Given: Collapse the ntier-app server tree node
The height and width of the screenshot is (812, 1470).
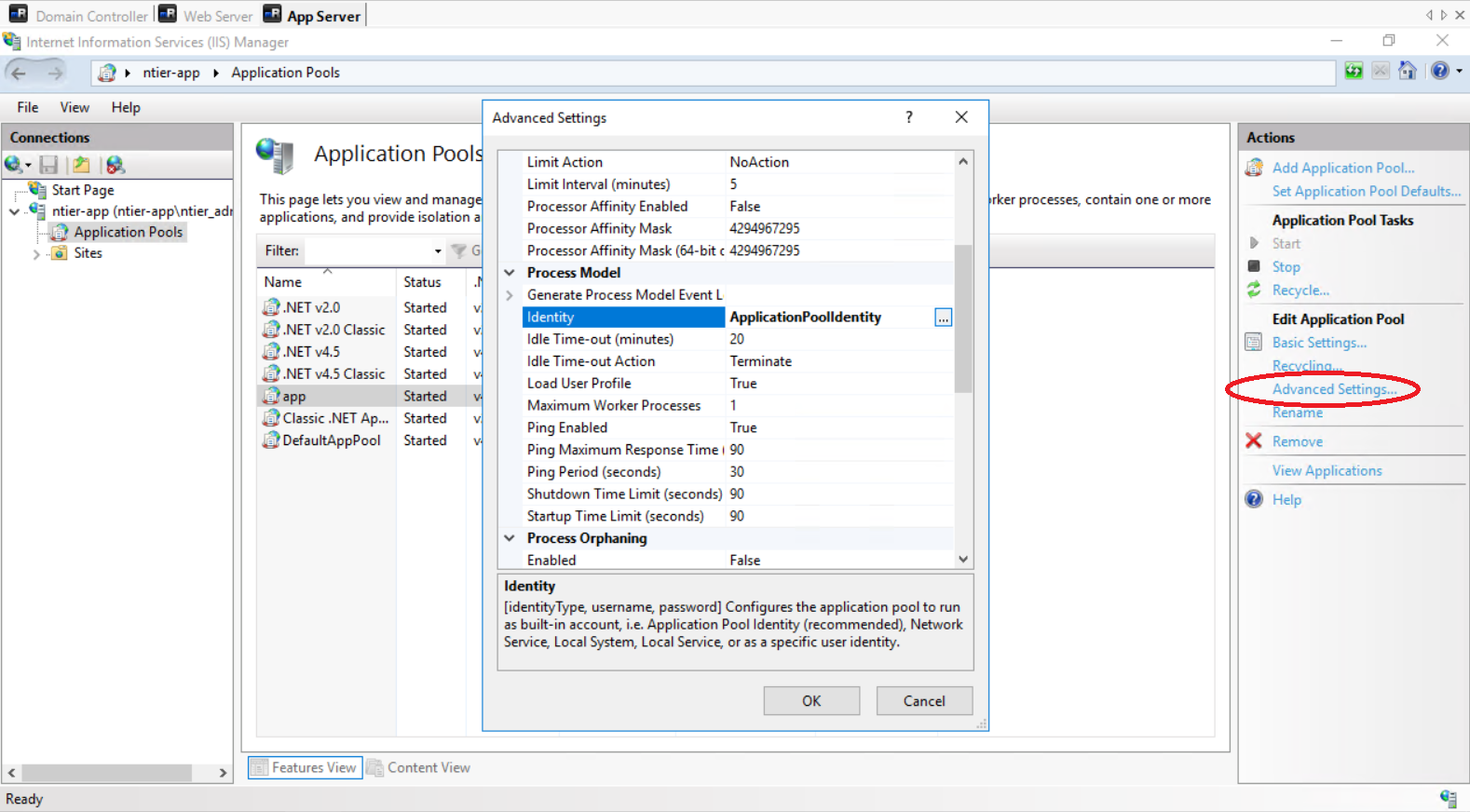Looking at the screenshot, I should [x=14, y=211].
